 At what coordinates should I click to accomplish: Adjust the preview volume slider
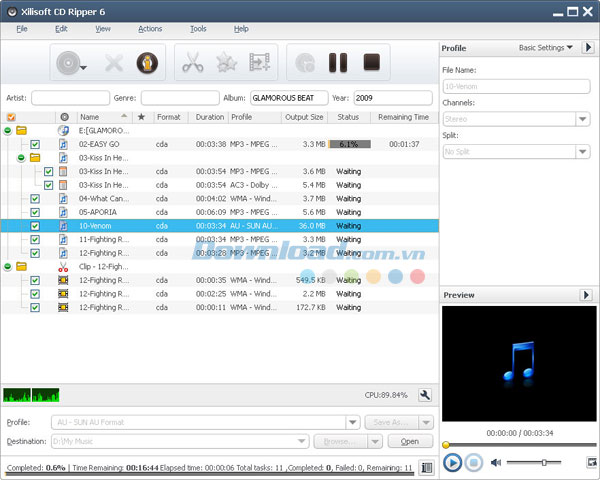545,462
